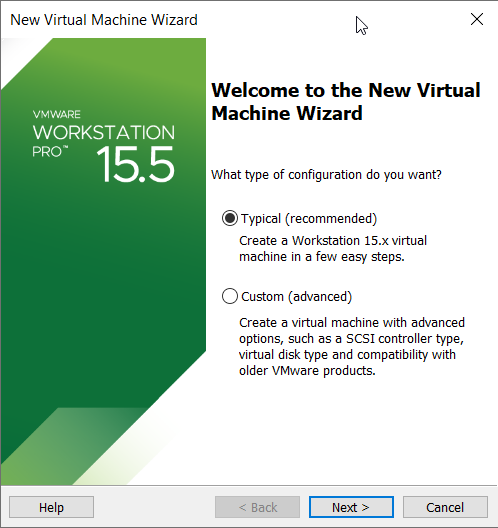
Task: Click the VMWARE logo text in banner
Action: pos(57,114)
